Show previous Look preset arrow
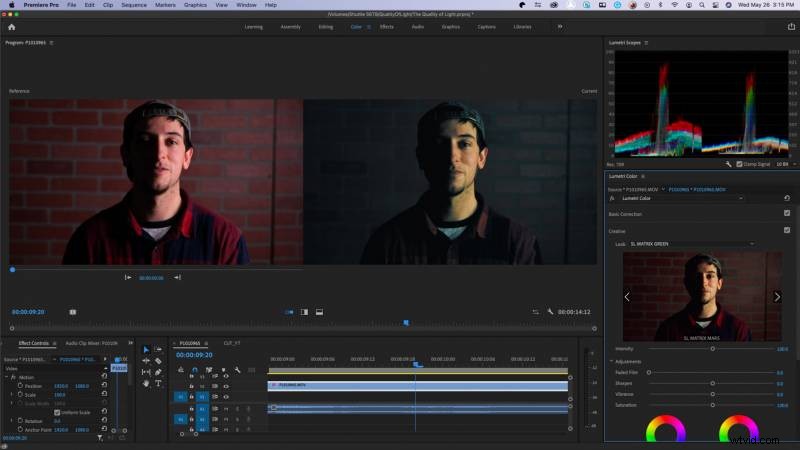Viewport: 800px width, 450px height. point(627,296)
